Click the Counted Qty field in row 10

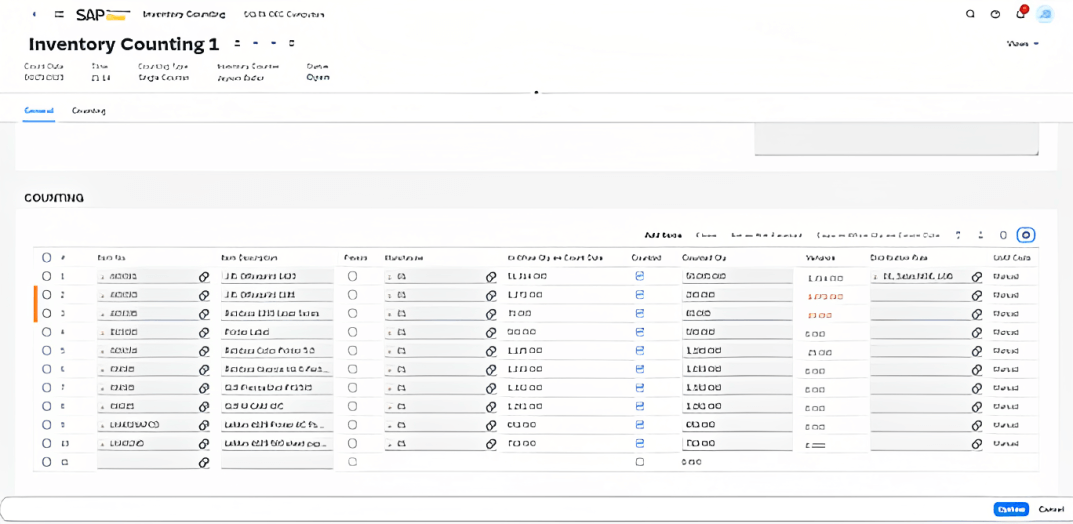[x=737, y=443]
